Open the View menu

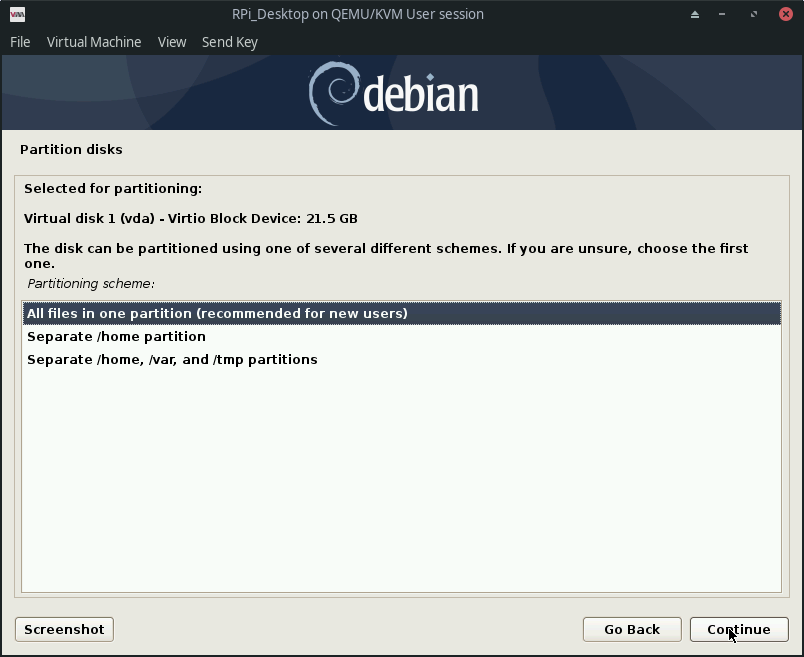coord(172,42)
